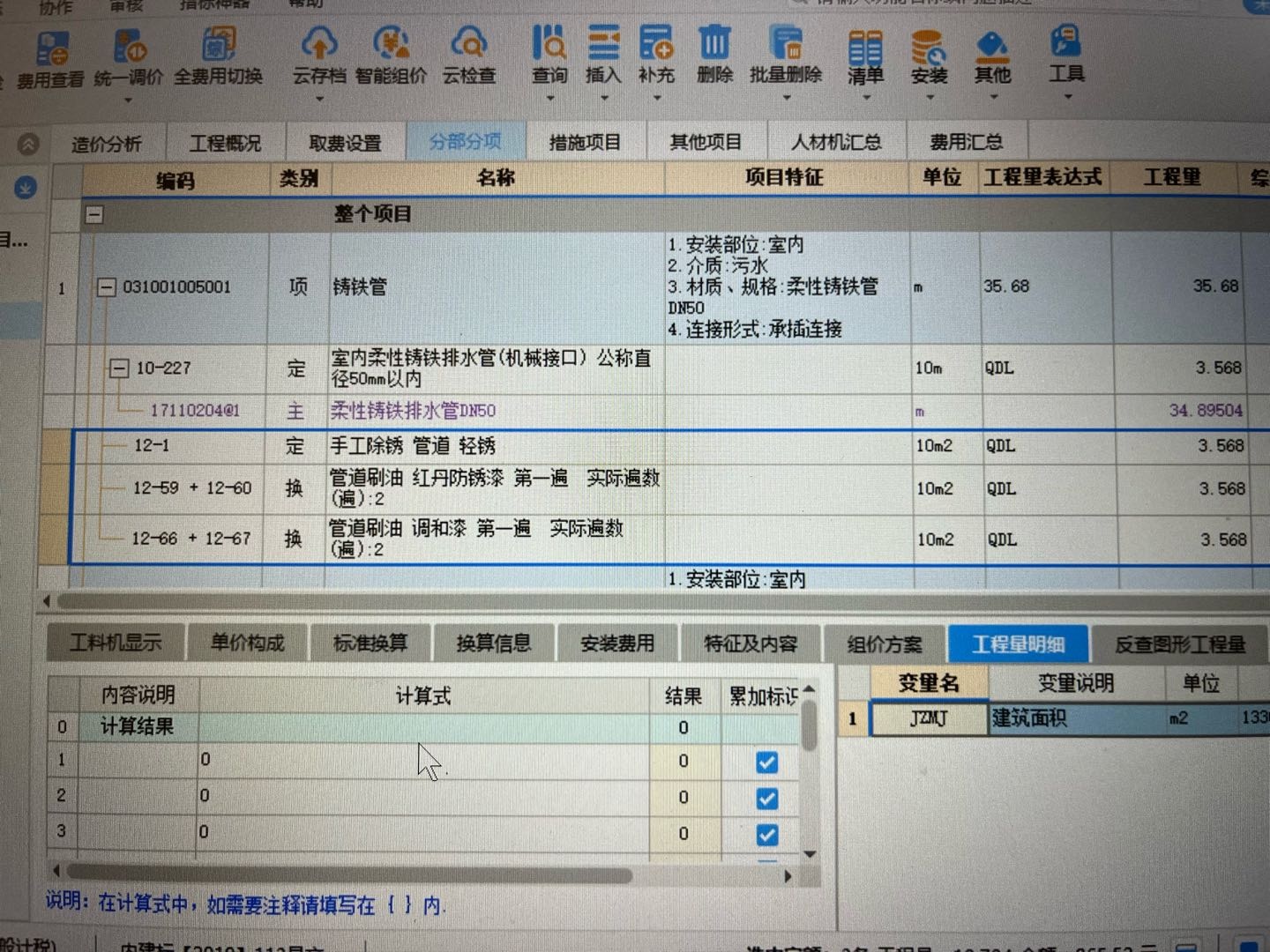Switch to the 工程概况 tab
This screenshot has height=952, width=1270.
pyautogui.click(x=225, y=143)
